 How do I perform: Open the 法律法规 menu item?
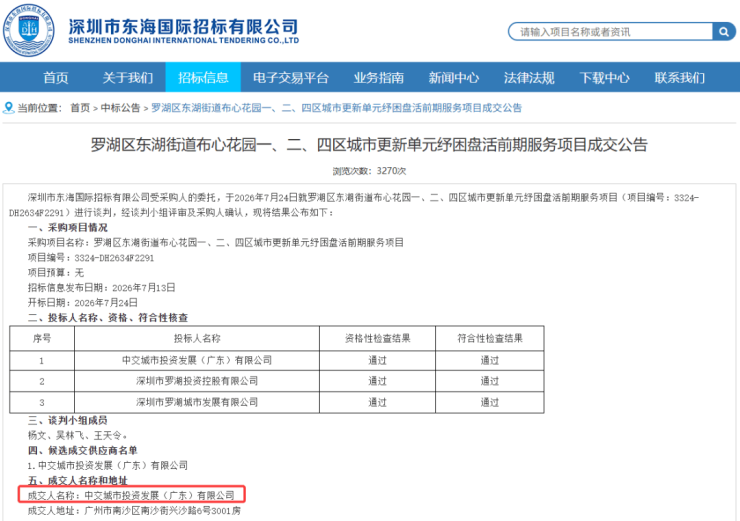pyautogui.click(x=529, y=77)
